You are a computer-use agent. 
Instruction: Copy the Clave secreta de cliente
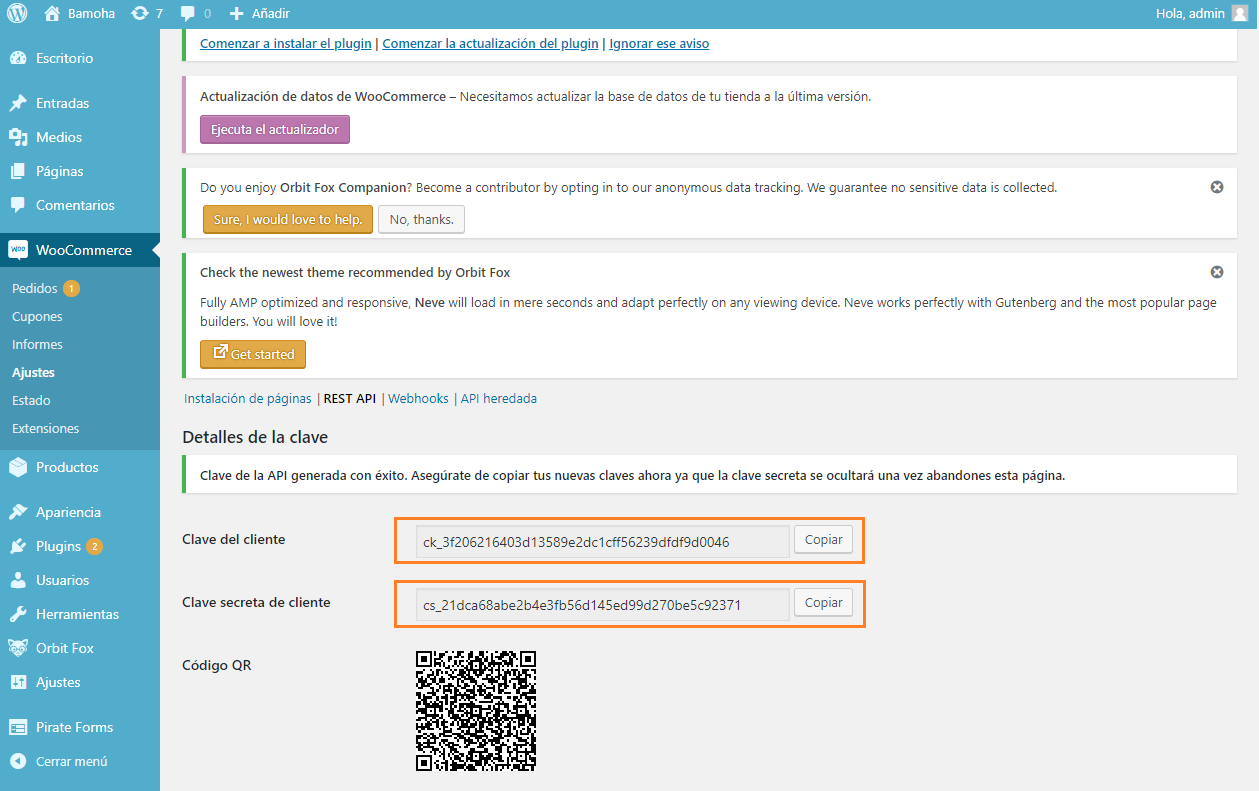[823, 603]
